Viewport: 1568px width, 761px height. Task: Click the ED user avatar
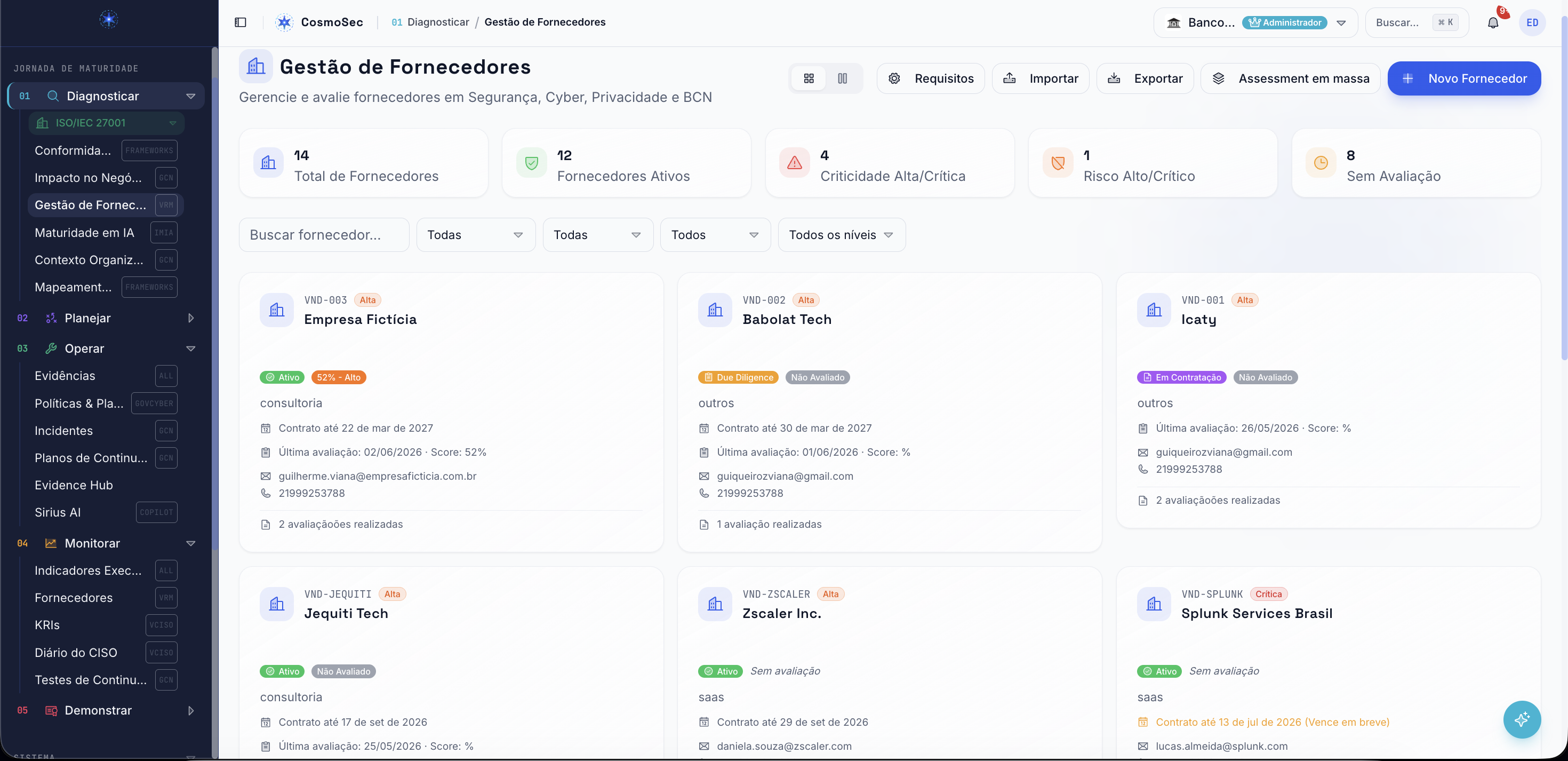click(x=1532, y=22)
